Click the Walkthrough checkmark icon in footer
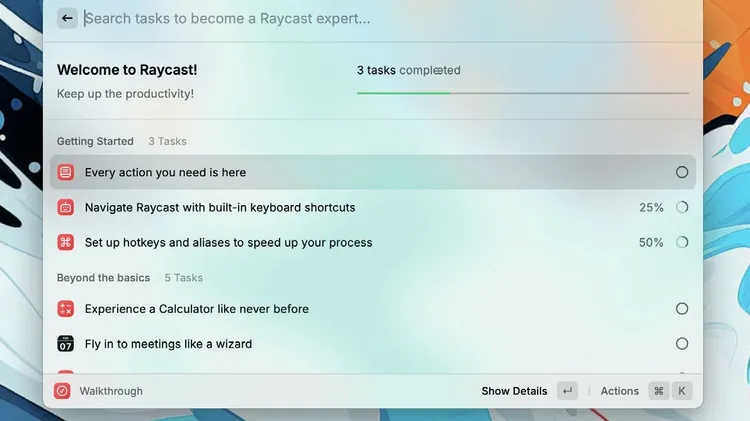The width and height of the screenshot is (750, 421). (62, 391)
